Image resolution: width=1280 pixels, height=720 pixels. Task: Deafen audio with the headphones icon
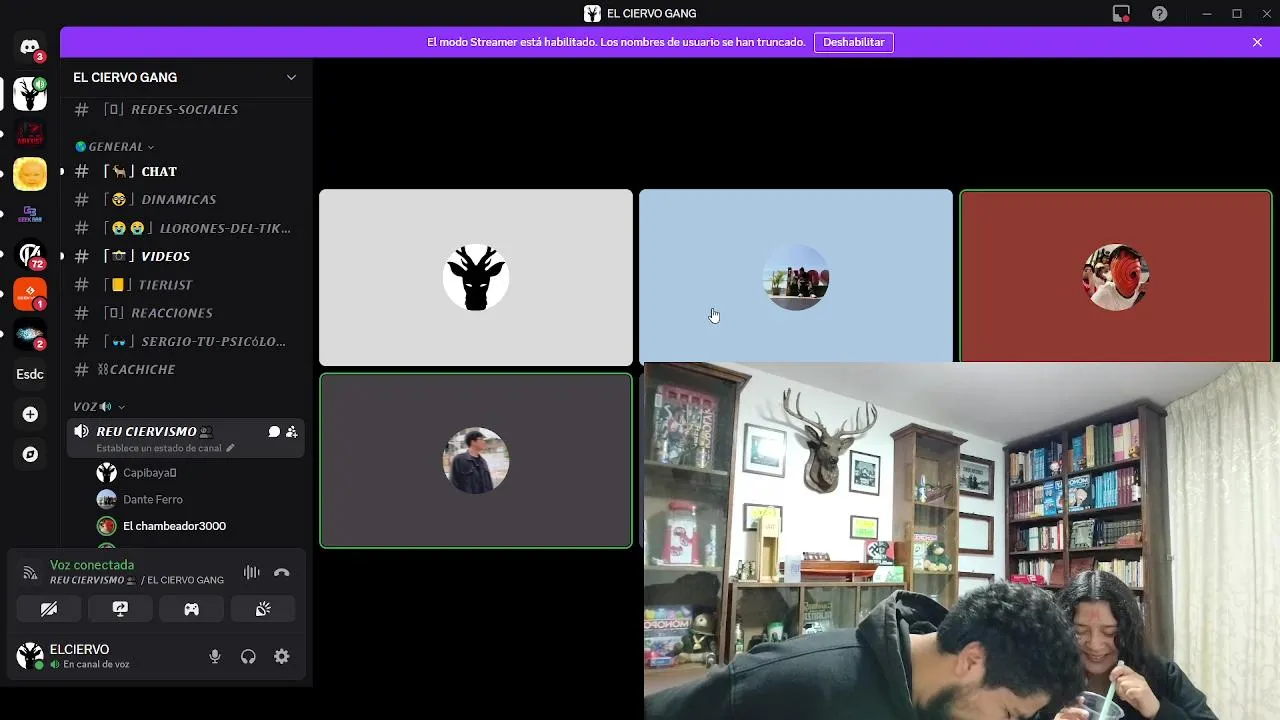tap(248, 657)
